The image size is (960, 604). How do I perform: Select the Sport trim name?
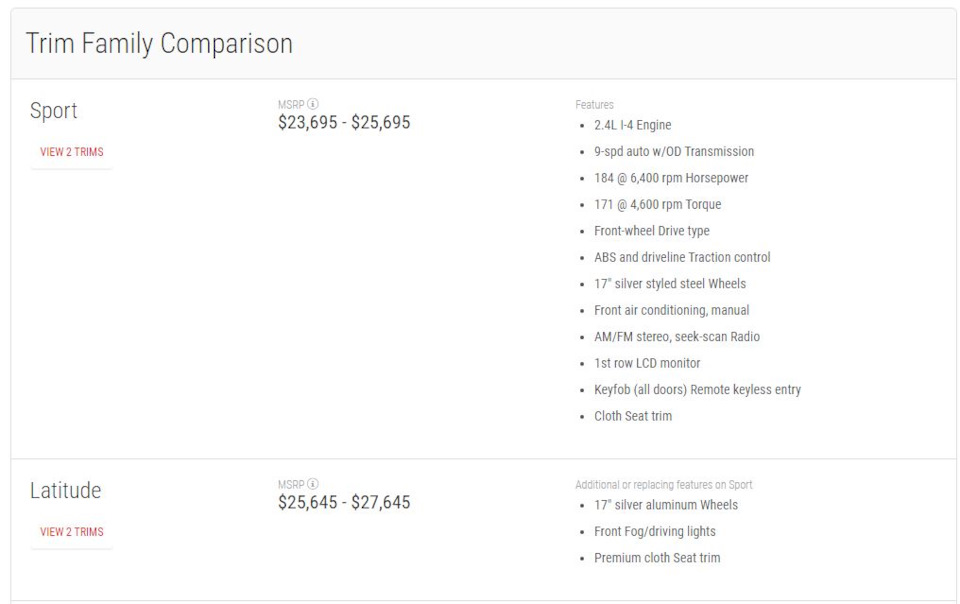pyautogui.click(x=54, y=111)
